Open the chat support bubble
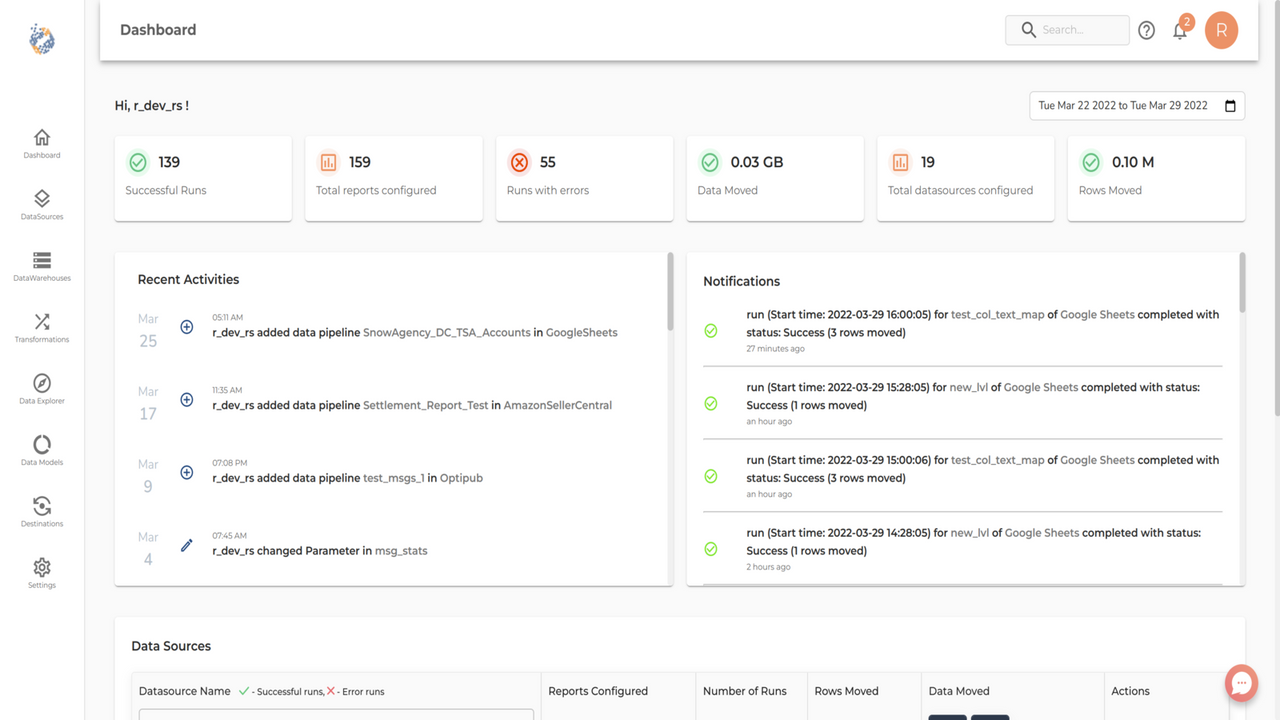Viewport: 1280px width, 720px height. click(1241, 682)
